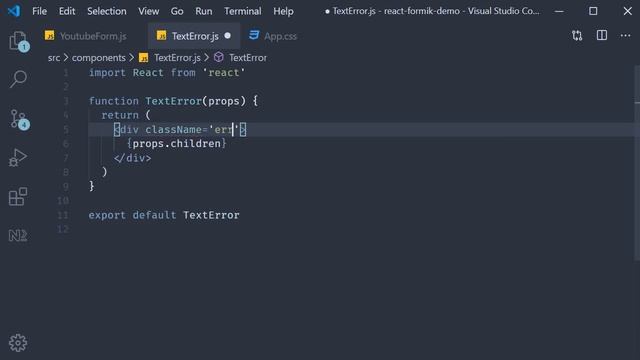Open the Search view in activity bar
The image size is (640, 360).
pyautogui.click(x=18, y=79)
